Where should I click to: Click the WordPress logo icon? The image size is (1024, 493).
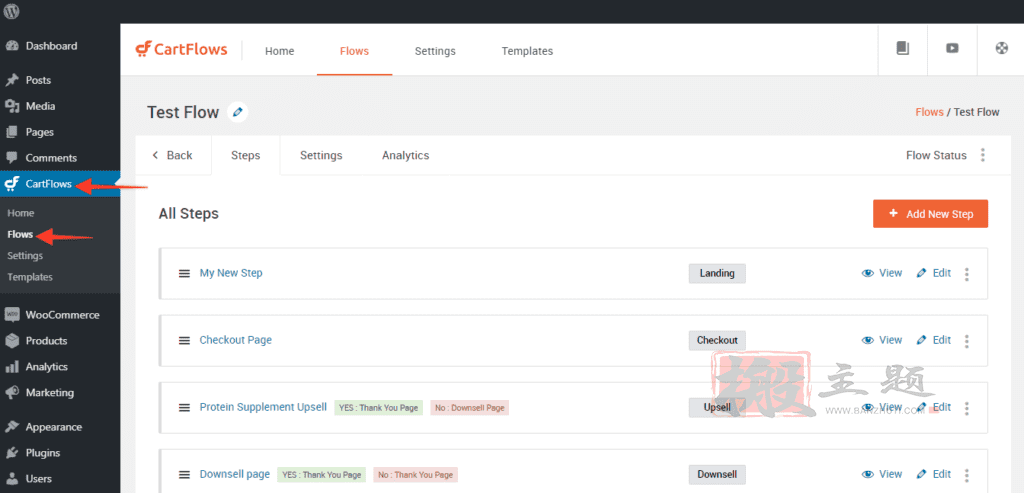12,11
